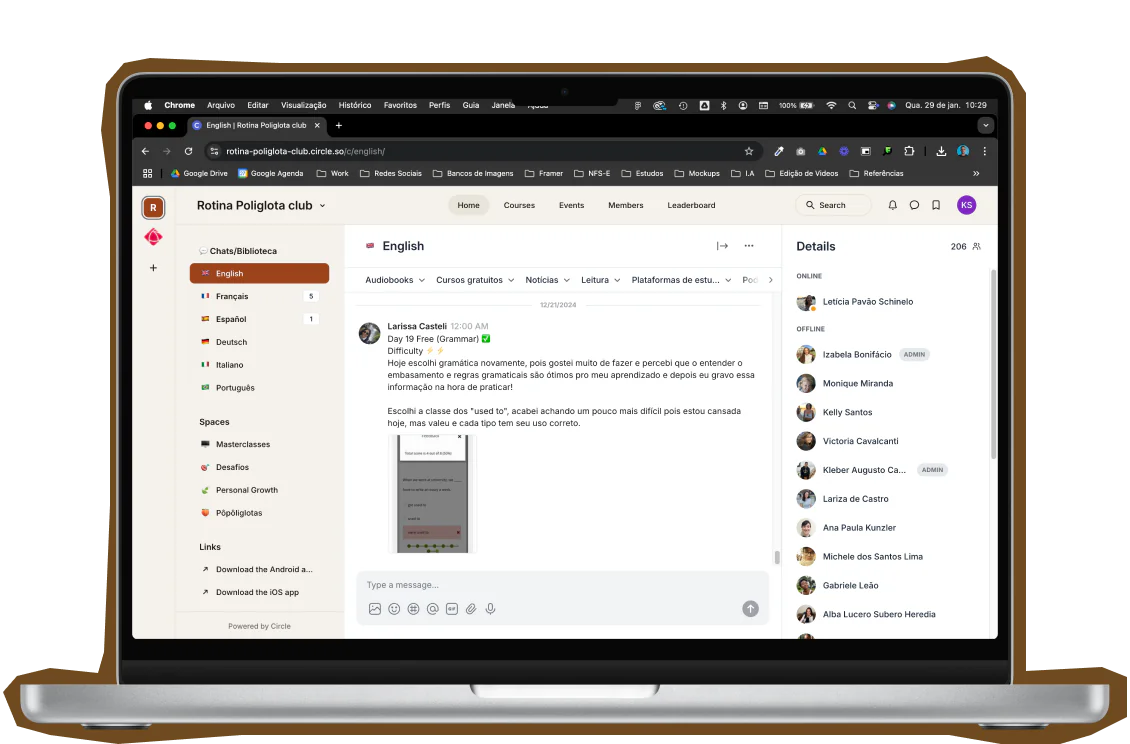Screen dimensions: 1130x744
Task: Expand the Rotina Poliglota club dropdown
Action: point(322,205)
